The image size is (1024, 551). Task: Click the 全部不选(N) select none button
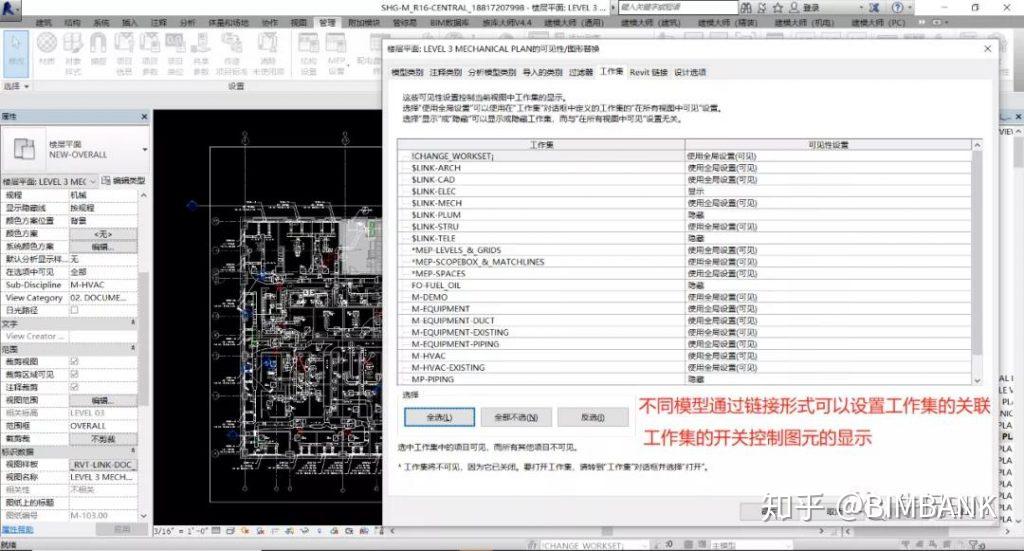(x=516, y=417)
